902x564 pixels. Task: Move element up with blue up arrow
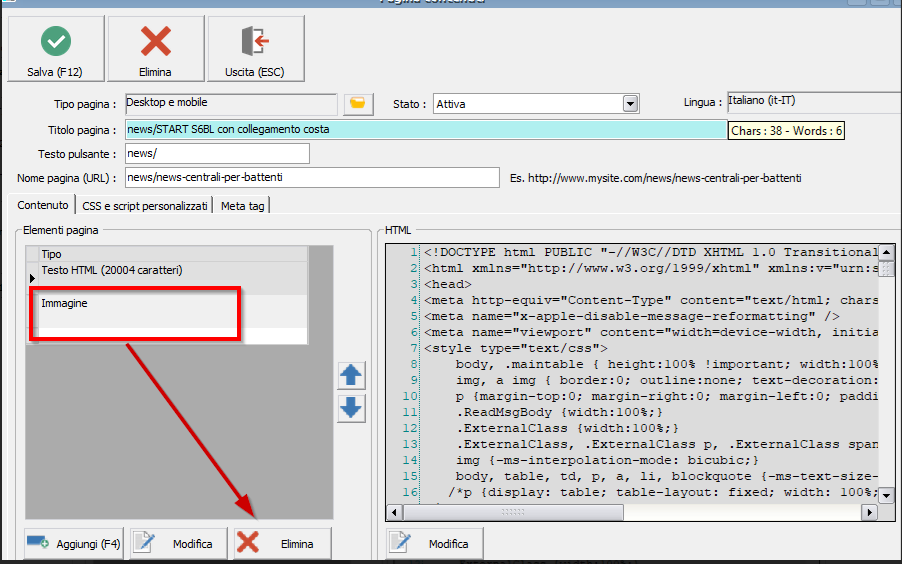click(351, 375)
